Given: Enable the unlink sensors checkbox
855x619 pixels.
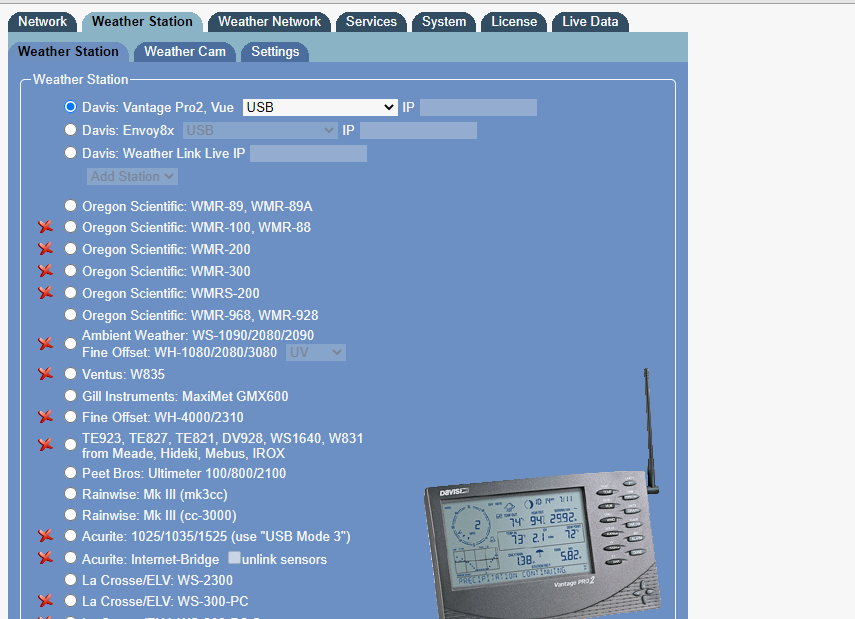Looking at the screenshot, I should point(234,558).
